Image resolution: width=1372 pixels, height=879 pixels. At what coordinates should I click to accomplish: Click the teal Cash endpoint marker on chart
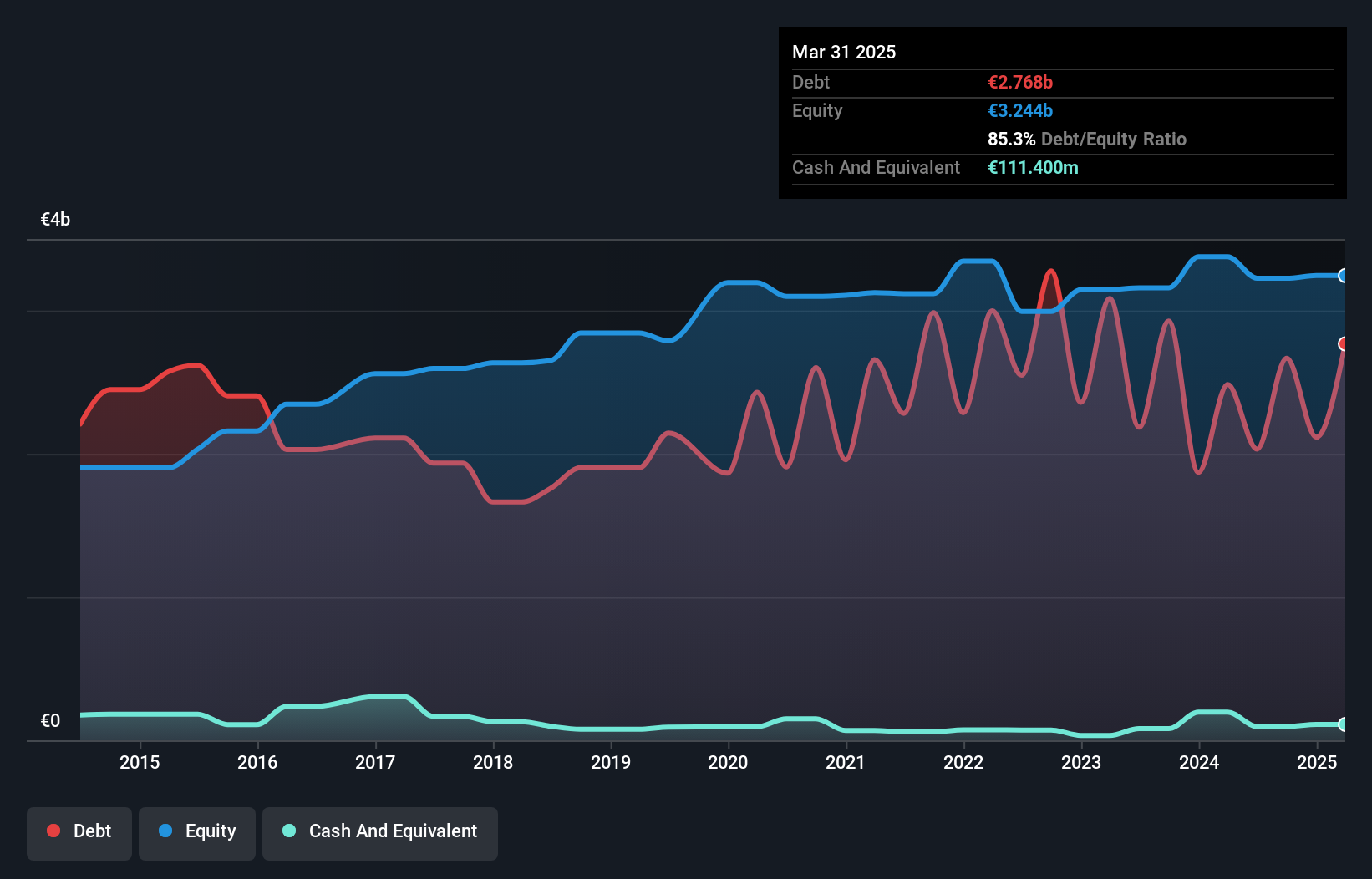point(1344,725)
